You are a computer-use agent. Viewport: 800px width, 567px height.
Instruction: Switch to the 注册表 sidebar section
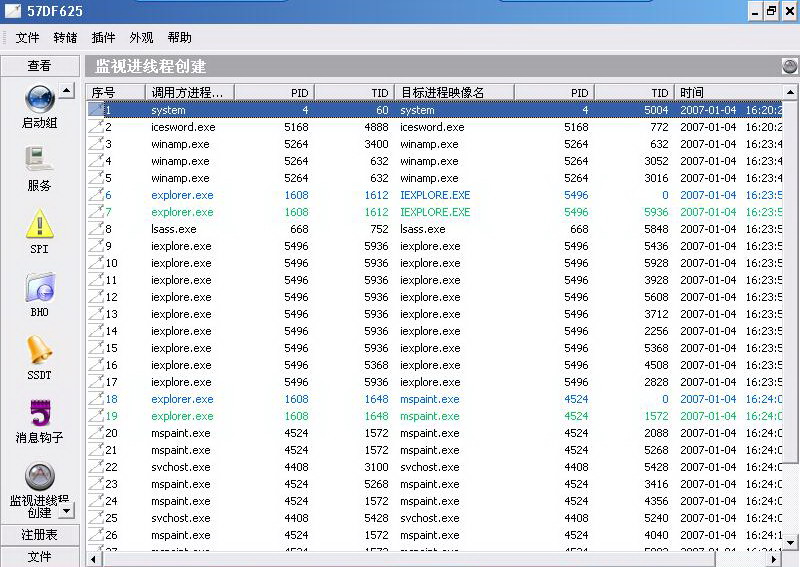point(40,534)
